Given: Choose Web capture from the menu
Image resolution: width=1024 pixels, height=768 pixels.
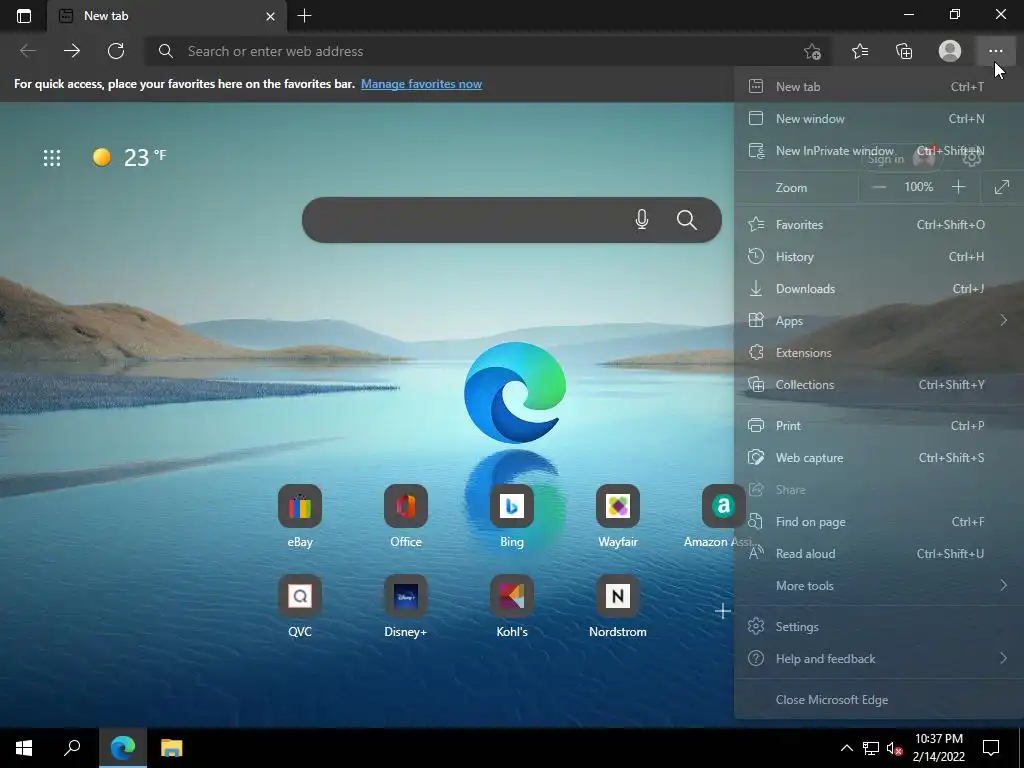Looking at the screenshot, I should point(879,458).
